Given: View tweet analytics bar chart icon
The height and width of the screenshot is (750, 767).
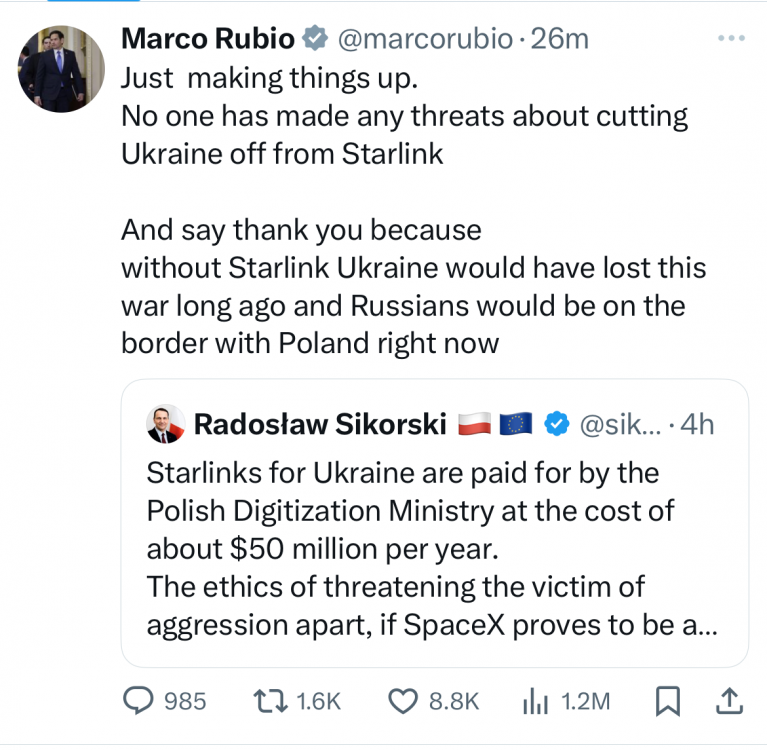Looking at the screenshot, I should (x=537, y=701).
